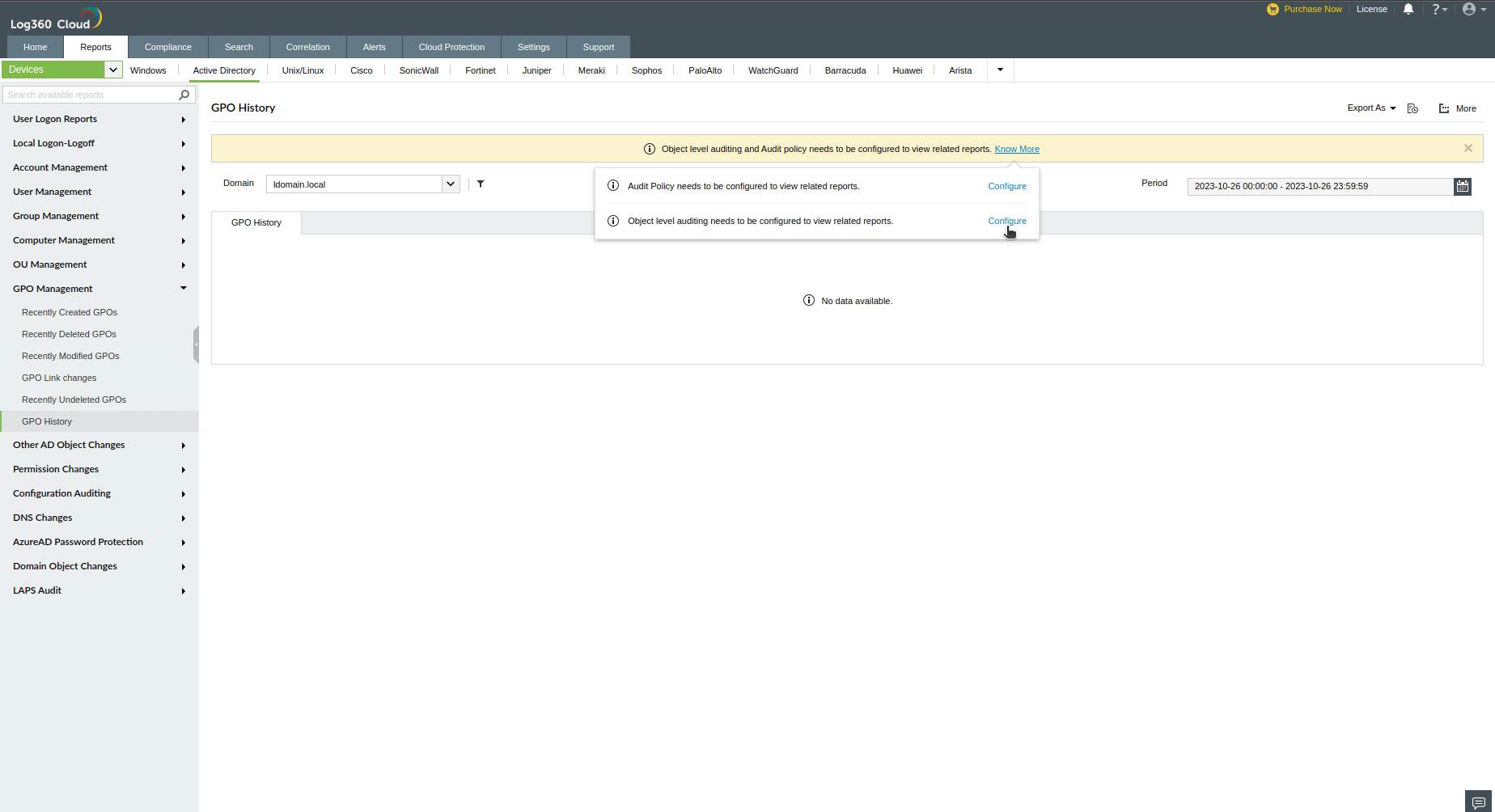The width and height of the screenshot is (1495, 812).
Task: Select GPO History in the sidebar
Action: [x=100, y=421]
